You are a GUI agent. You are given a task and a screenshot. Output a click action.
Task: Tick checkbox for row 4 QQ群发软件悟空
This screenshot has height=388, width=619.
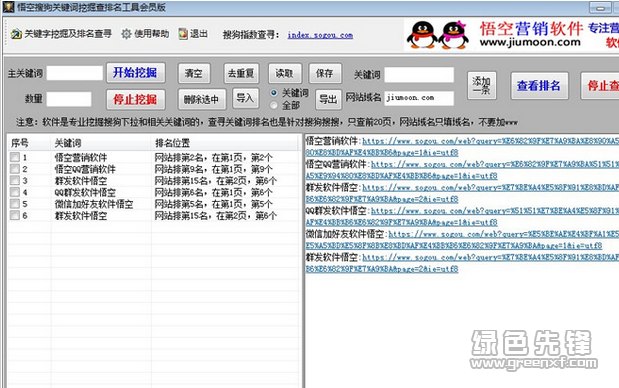click(15, 192)
